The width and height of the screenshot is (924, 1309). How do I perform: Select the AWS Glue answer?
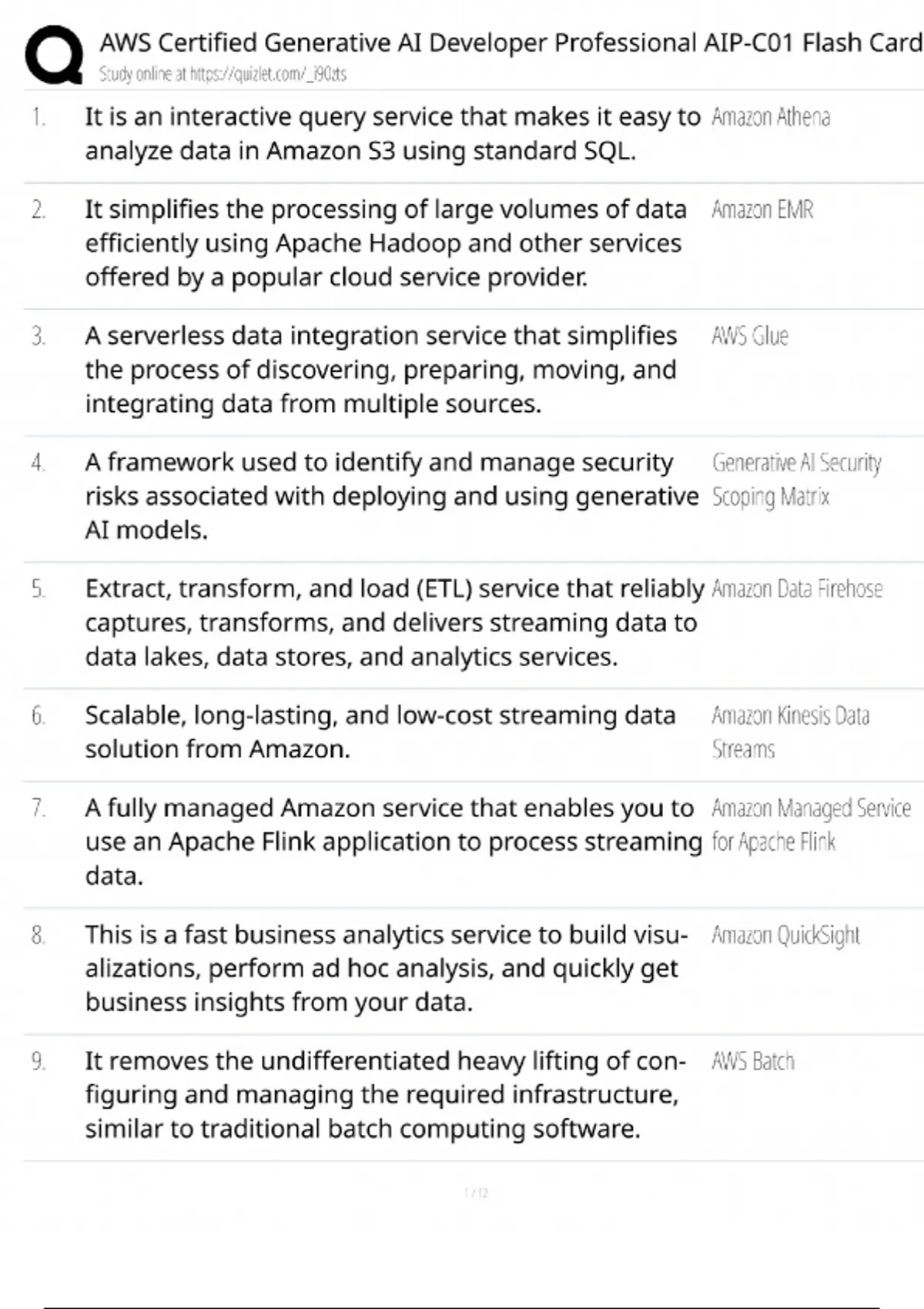click(750, 336)
